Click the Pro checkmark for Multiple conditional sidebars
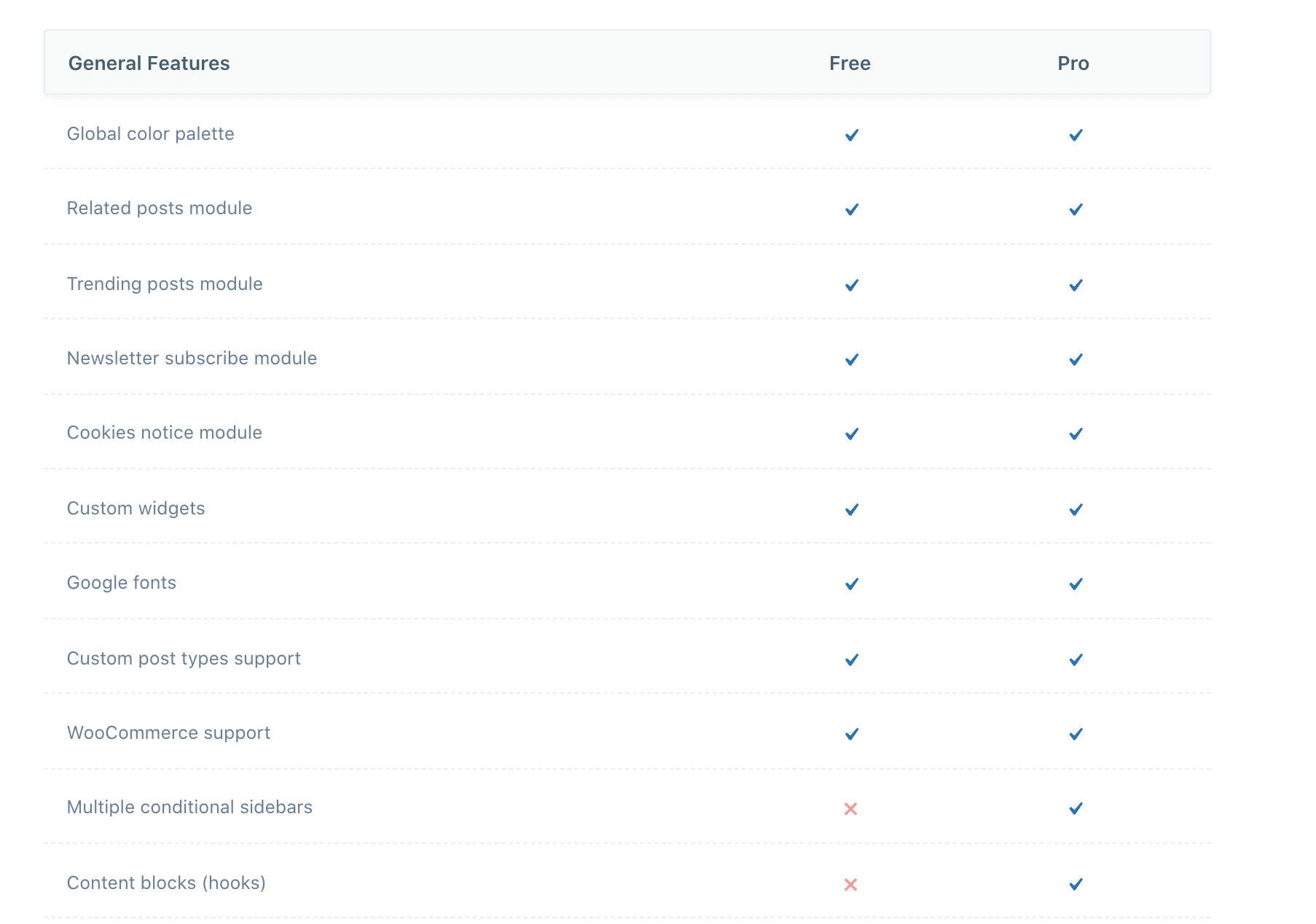Viewport: 1316px width, 924px height. (1075, 808)
